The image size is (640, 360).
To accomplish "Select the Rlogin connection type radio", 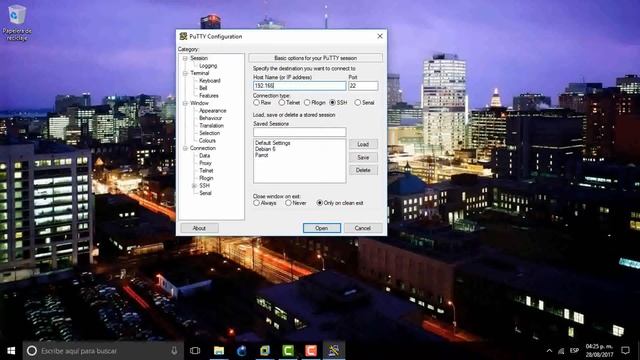I will click(x=307, y=102).
